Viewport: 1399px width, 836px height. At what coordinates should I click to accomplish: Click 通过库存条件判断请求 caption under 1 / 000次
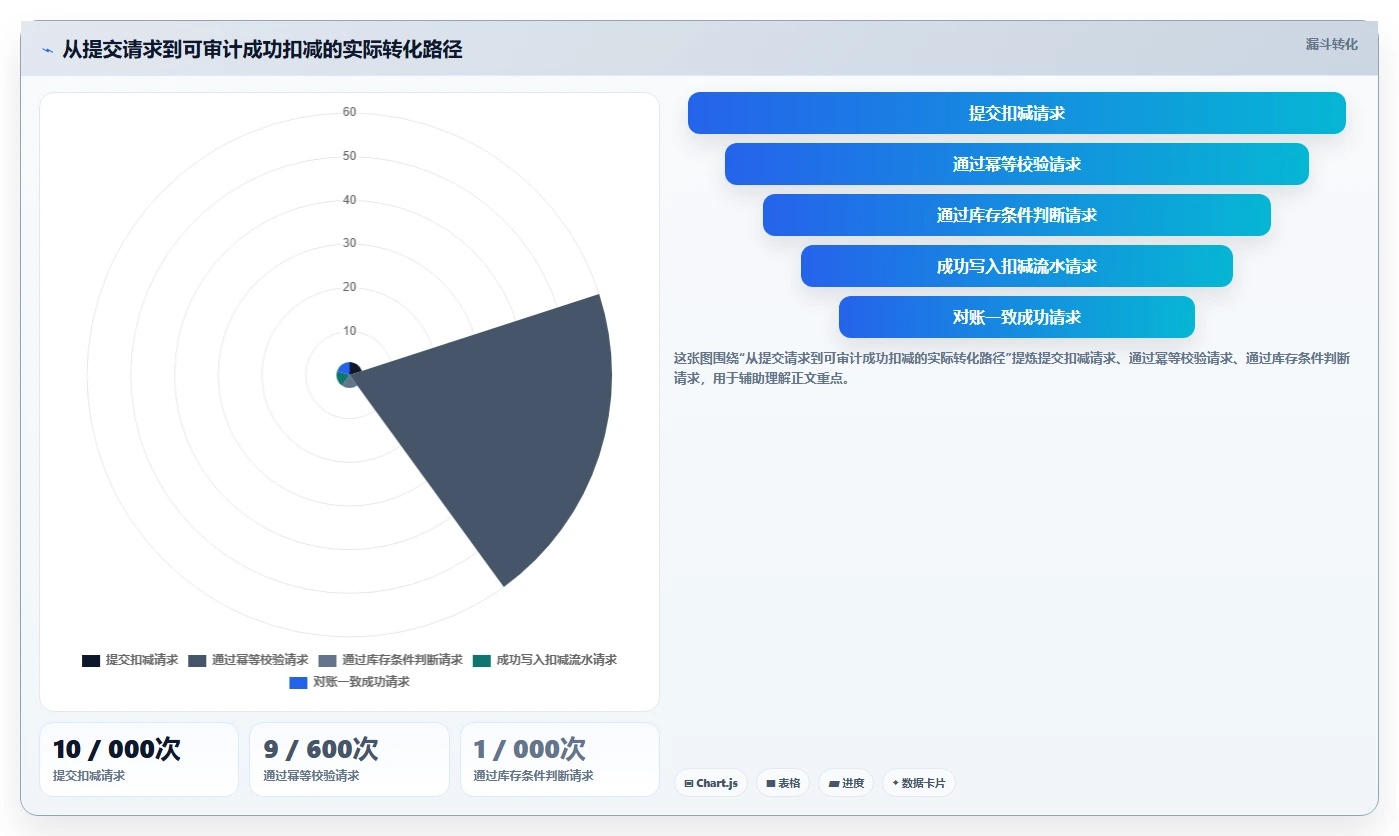533,776
